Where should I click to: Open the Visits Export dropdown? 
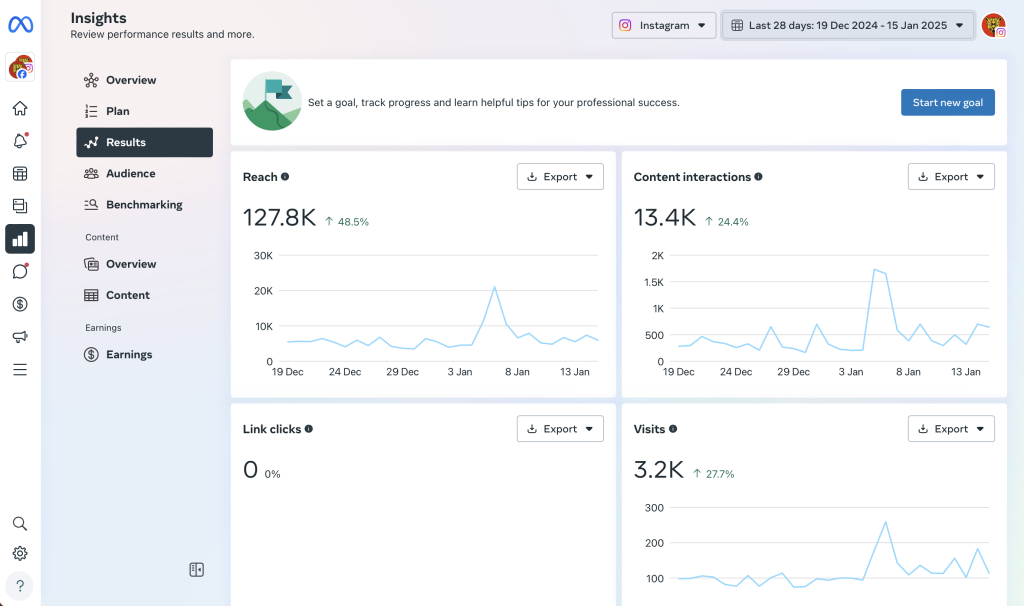pos(951,428)
